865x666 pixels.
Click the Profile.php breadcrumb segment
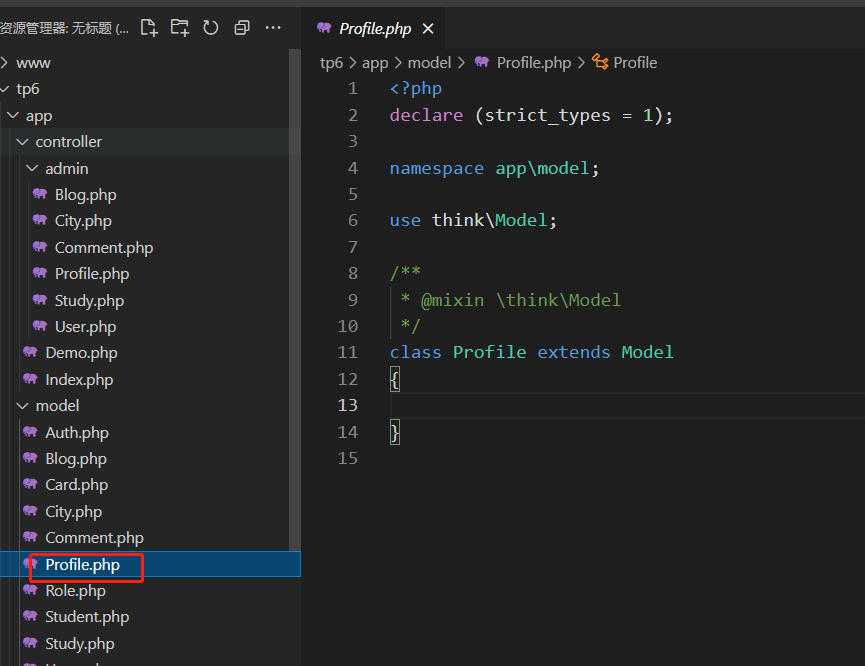tap(533, 63)
